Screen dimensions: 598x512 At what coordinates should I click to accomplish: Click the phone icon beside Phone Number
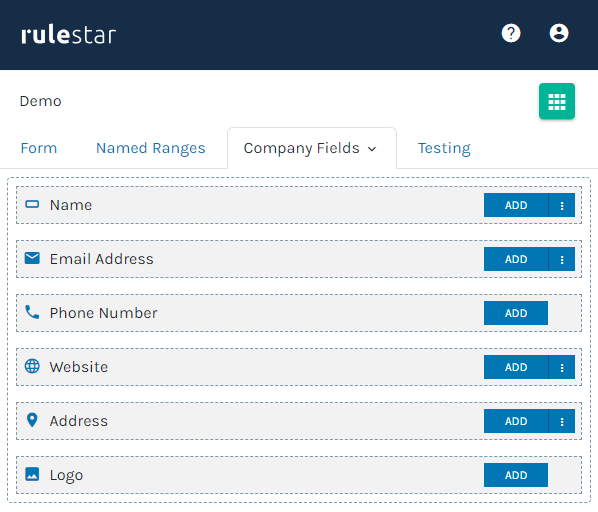coord(32,312)
